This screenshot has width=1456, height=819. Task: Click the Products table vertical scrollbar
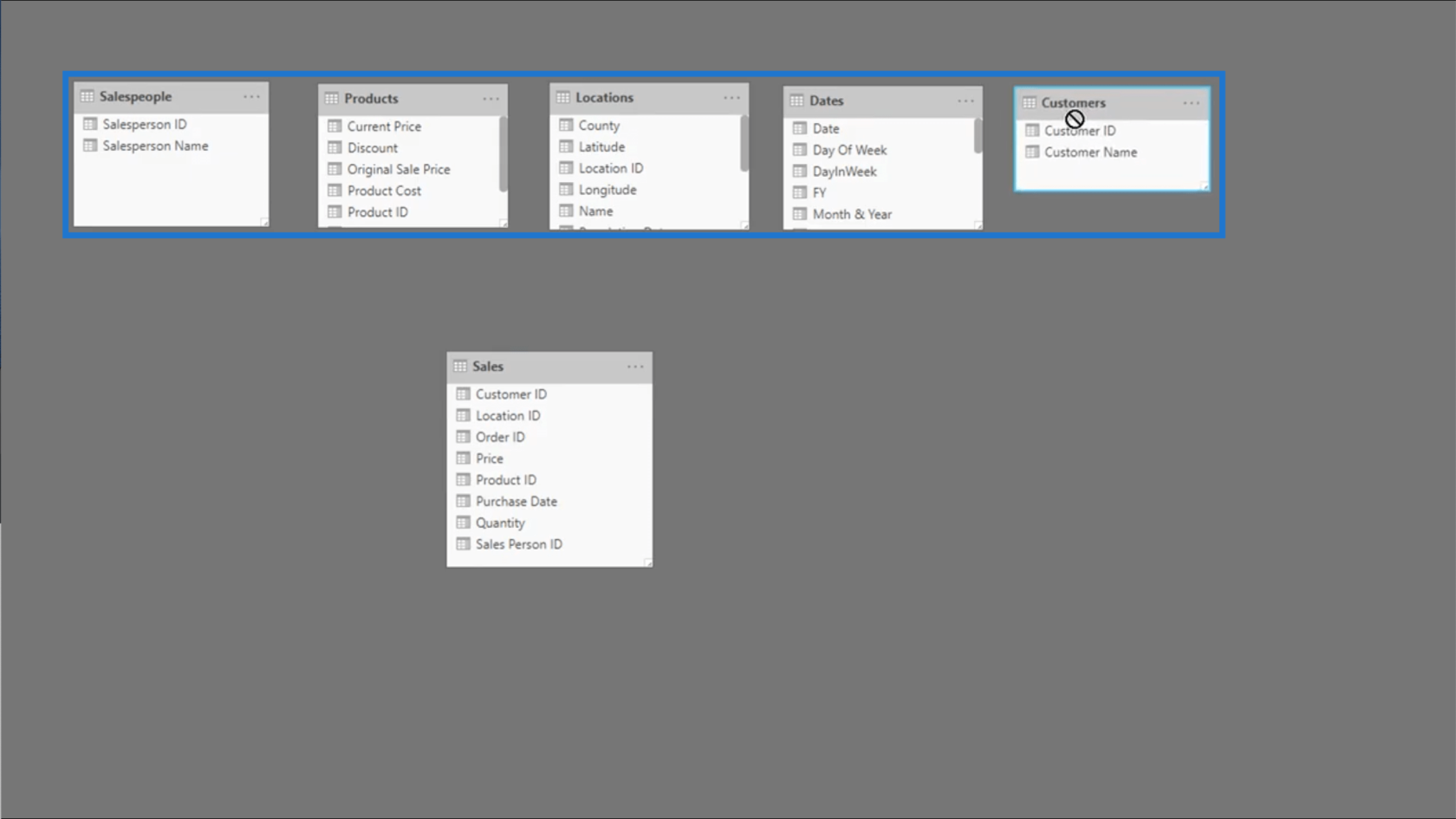[503, 154]
